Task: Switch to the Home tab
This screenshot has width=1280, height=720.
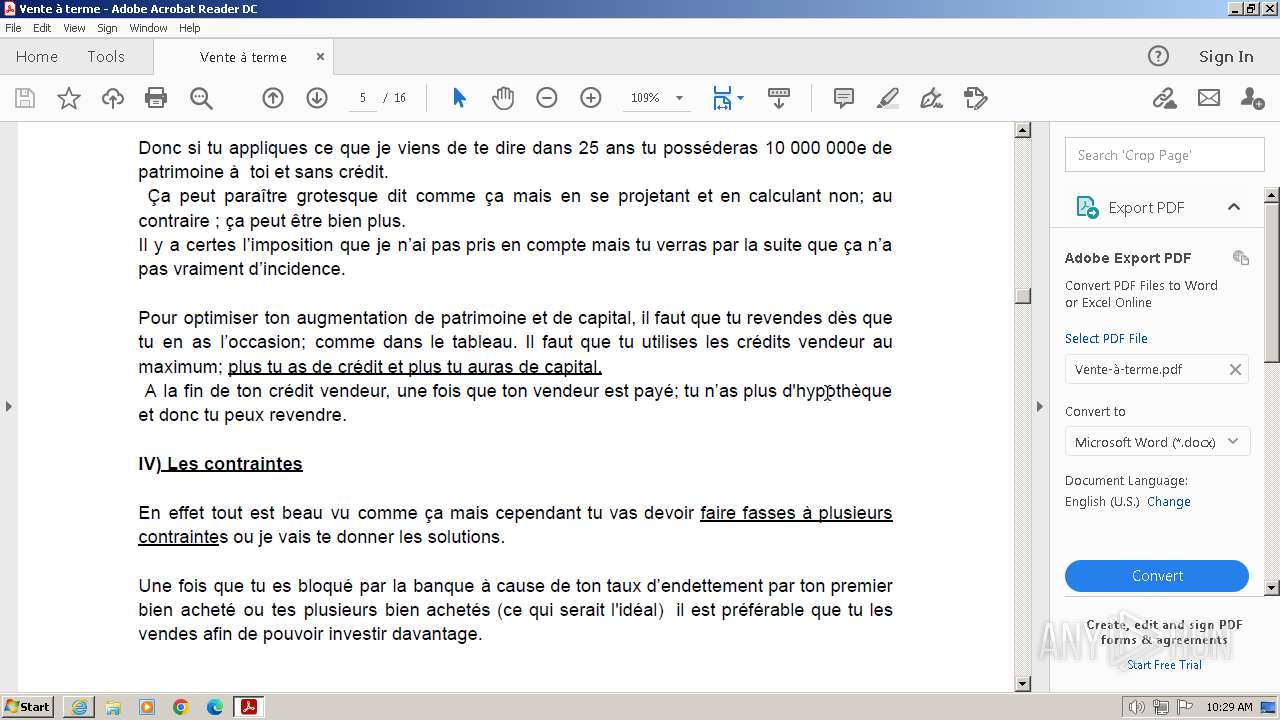Action: pos(37,57)
